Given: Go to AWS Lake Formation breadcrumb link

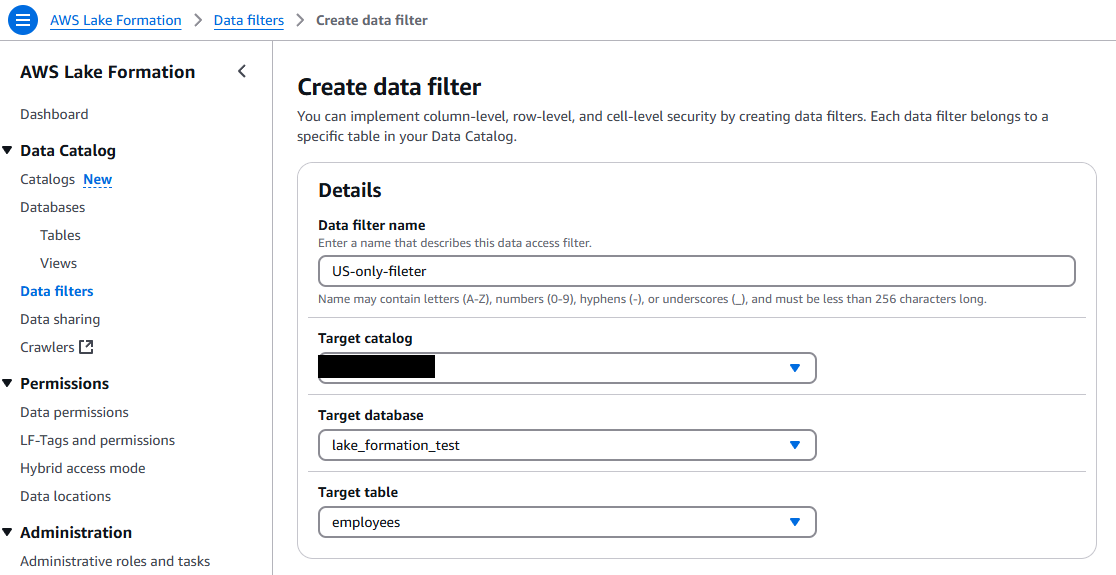Looking at the screenshot, I should [116, 21].
